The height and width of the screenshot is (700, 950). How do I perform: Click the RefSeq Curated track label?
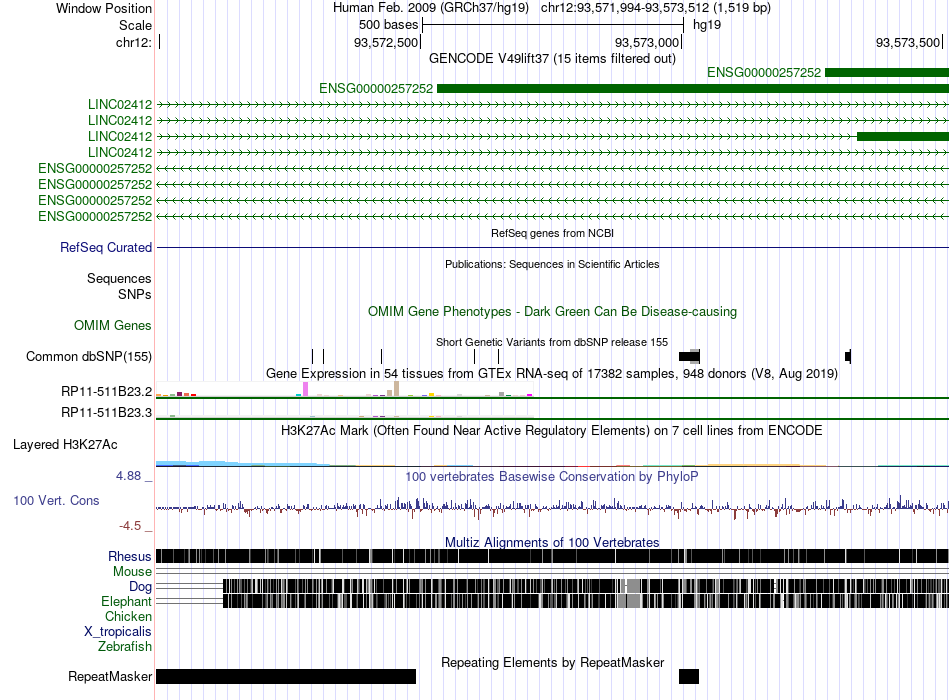click(106, 247)
